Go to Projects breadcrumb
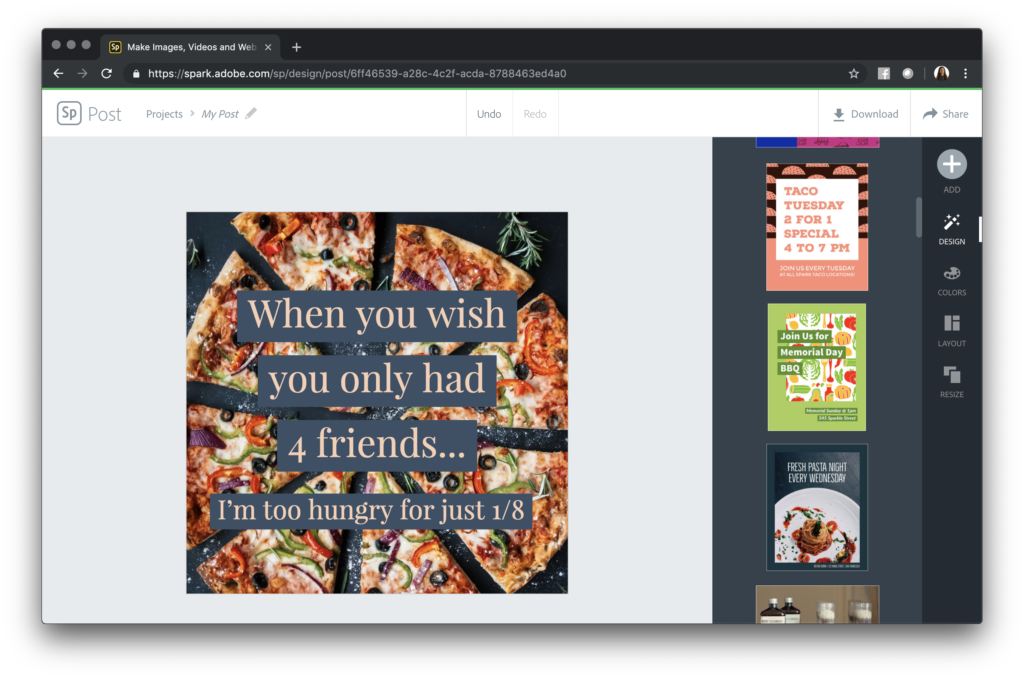Image resolution: width=1024 pixels, height=679 pixels. (x=164, y=114)
